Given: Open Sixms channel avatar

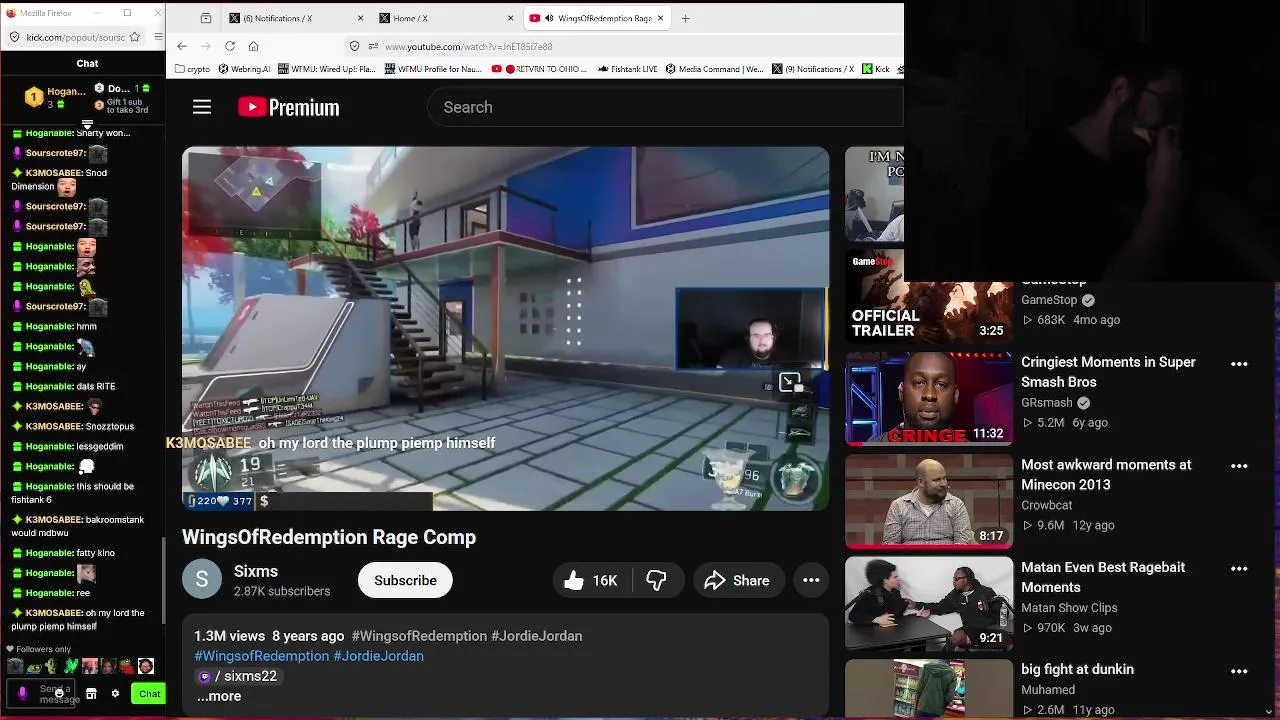Looking at the screenshot, I should [x=201, y=580].
